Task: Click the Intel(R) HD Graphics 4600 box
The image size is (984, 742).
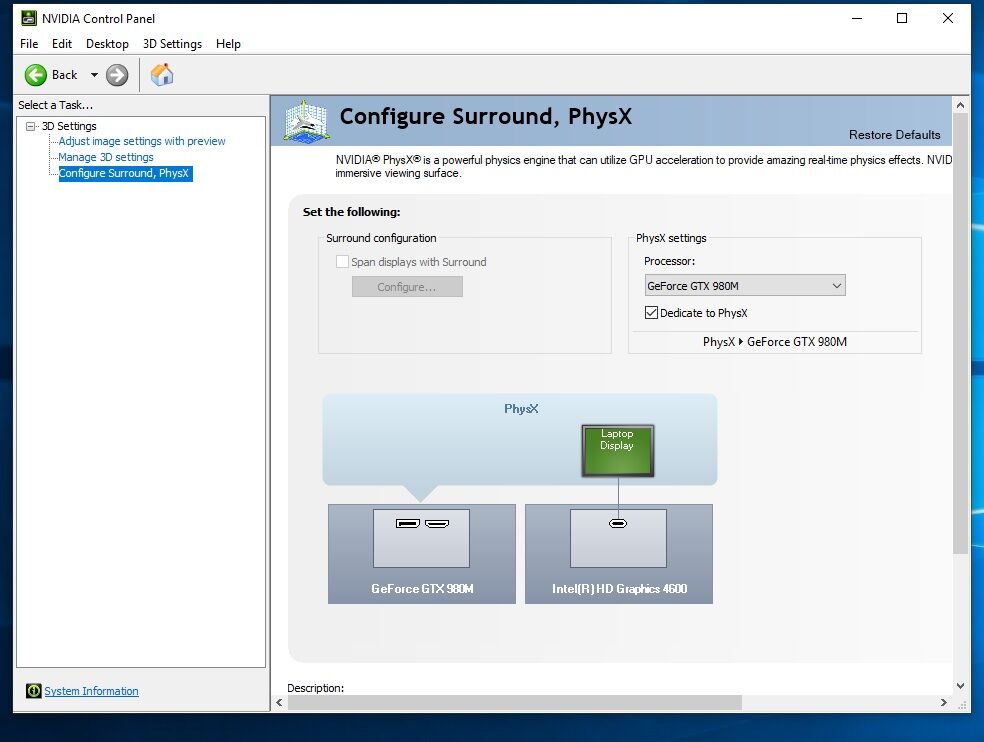Action: coord(619,554)
